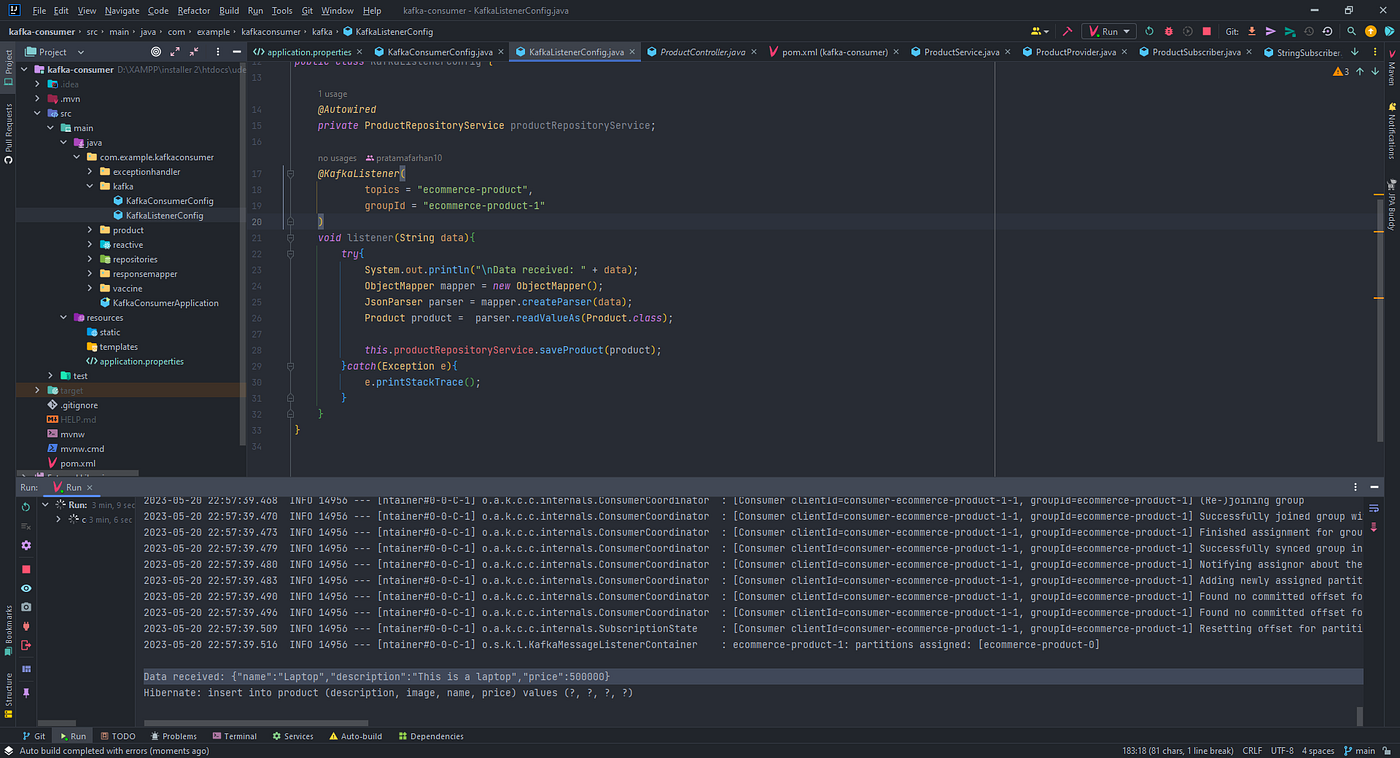Toggle the Pull Requests side tab
Image resolution: width=1400 pixels, height=758 pixels.
[x=8, y=133]
